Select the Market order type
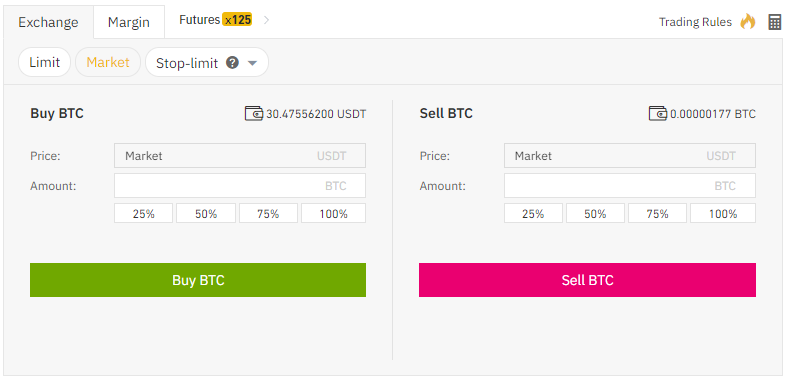790x379 pixels. pos(108,62)
